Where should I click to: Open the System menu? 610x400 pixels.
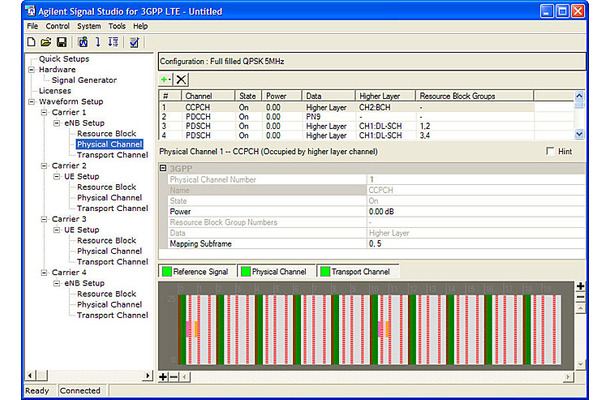click(x=89, y=26)
